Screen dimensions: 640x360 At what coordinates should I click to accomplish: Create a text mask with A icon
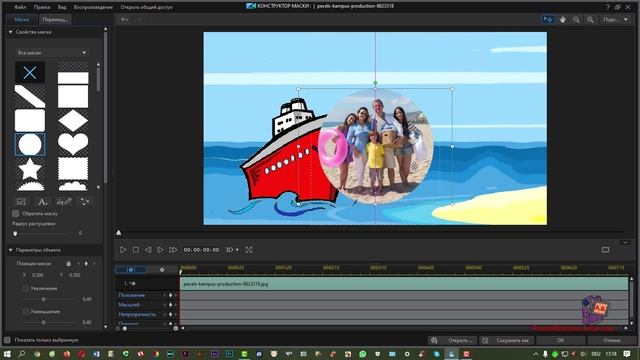pyautogui.click(x=42, y=202)
